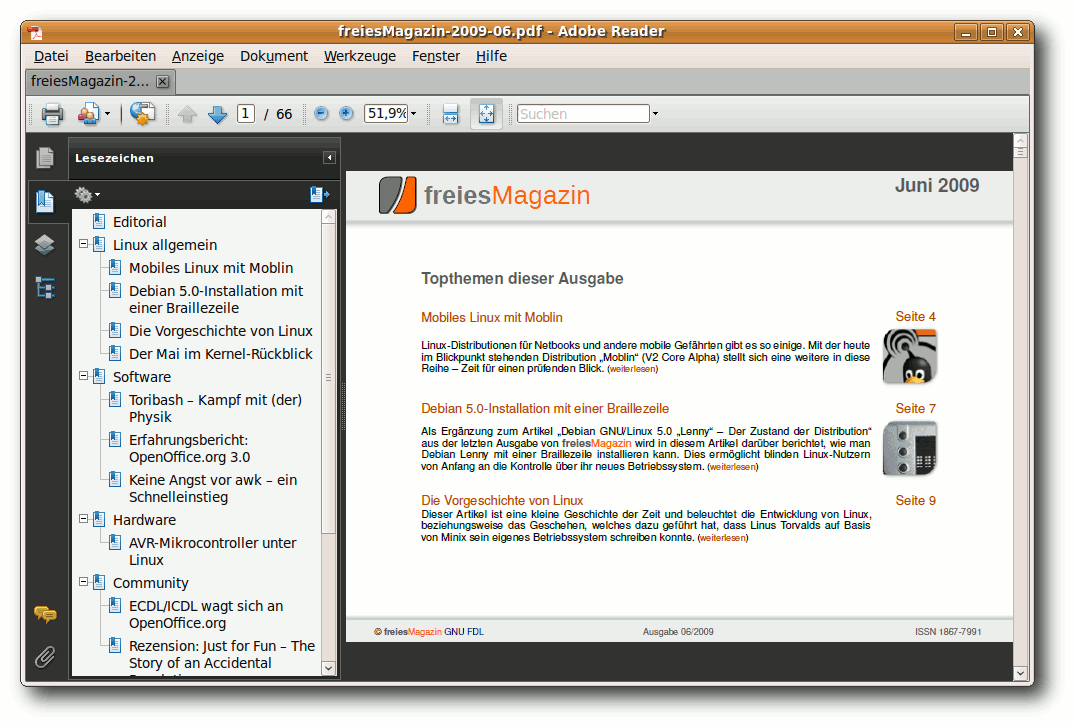
Task: Open the bookmark options gear menu
Action: tap(86, 195)
